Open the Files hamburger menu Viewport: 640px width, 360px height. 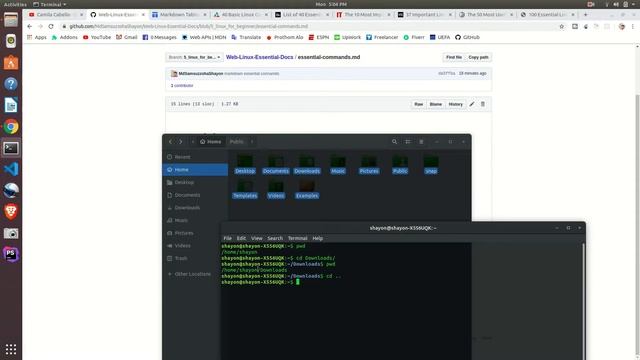[x=421, y=142]
